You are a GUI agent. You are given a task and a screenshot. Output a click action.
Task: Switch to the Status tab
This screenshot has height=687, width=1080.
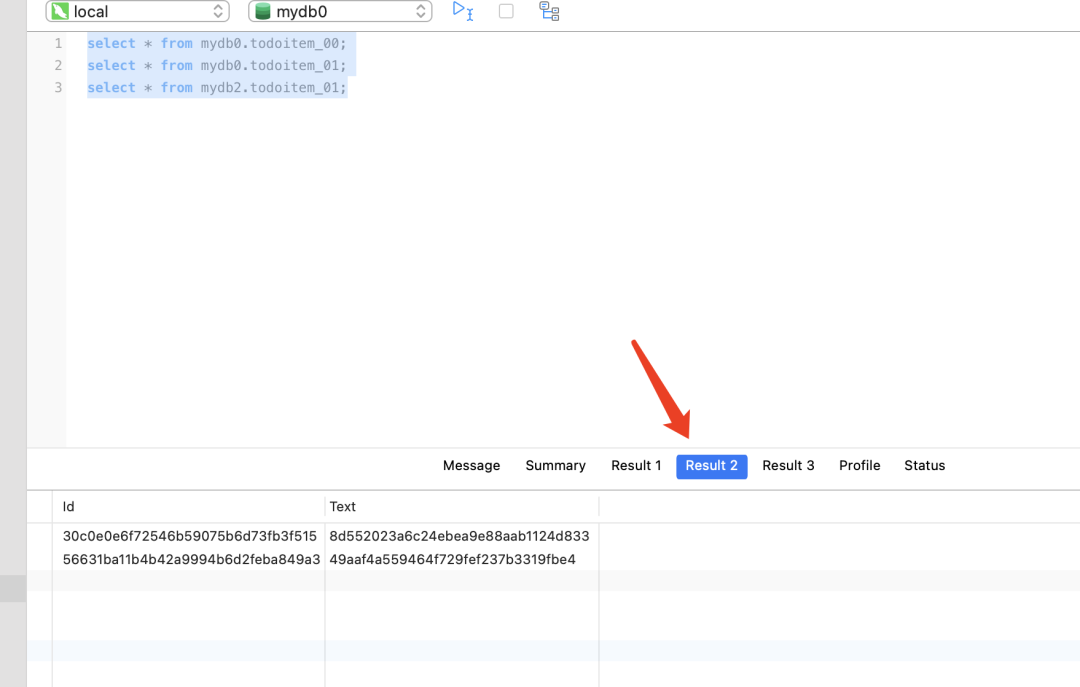click(x=924, y=466)
